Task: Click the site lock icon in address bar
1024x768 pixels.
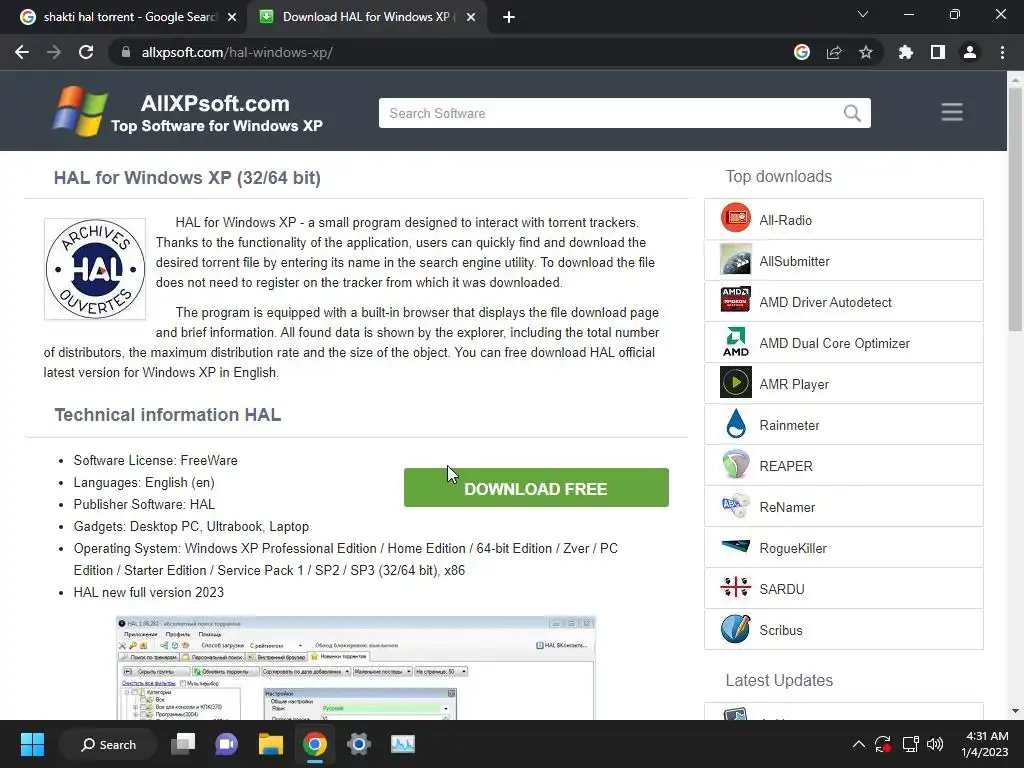Action: coord(125,52)
